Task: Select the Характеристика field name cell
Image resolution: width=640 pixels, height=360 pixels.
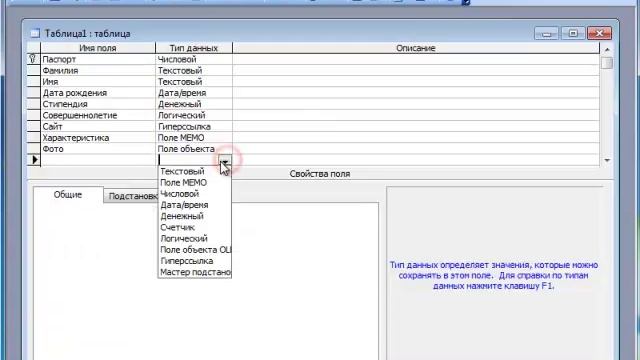Action: pyautogui.click(x=98, y=138)
